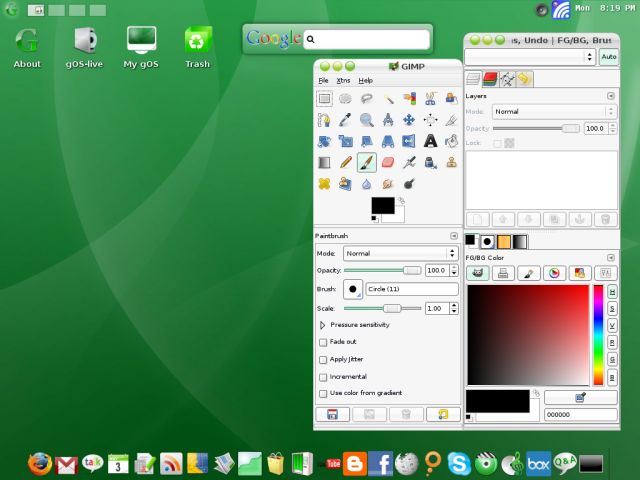Image resolution: width=640 pixels, height=480 pixels.
Task: Select the Move tool
Action: coord(409,120)
